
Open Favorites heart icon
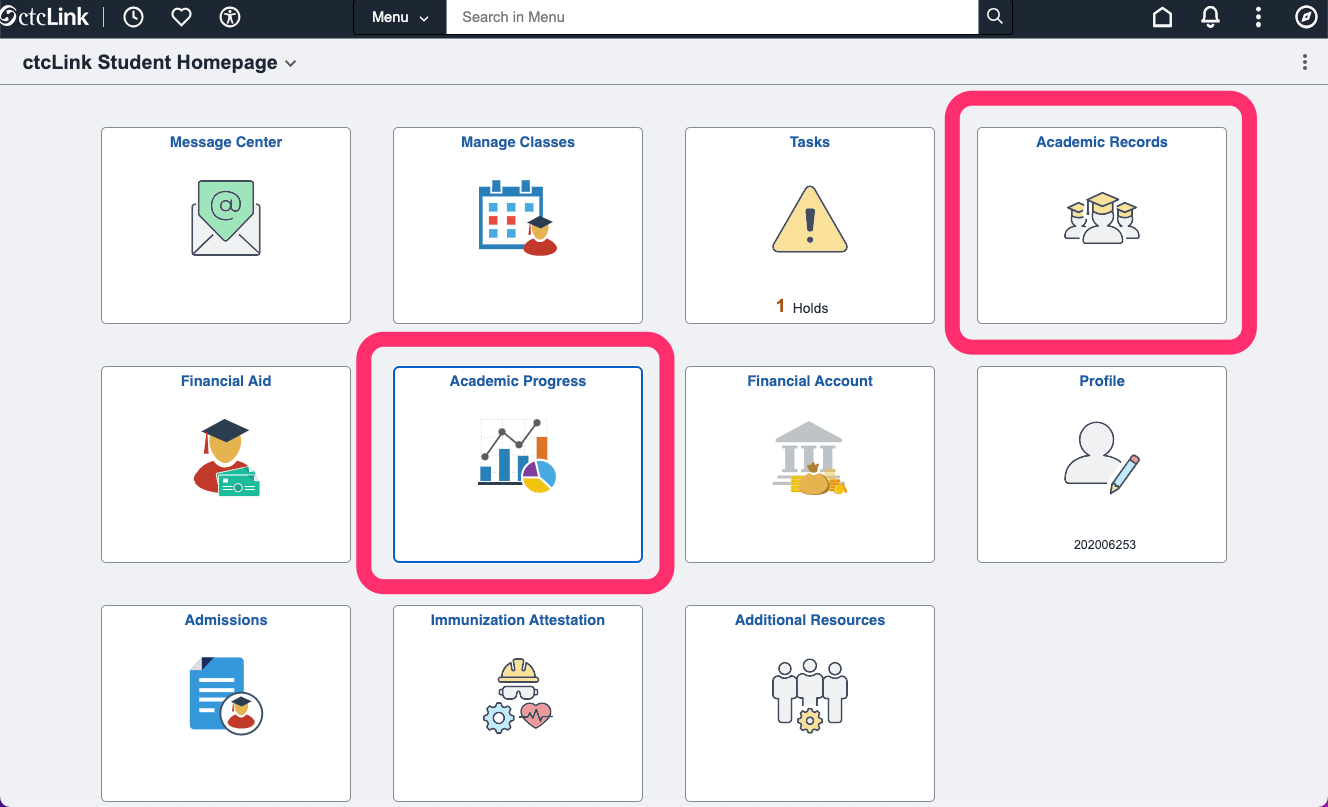181,17
